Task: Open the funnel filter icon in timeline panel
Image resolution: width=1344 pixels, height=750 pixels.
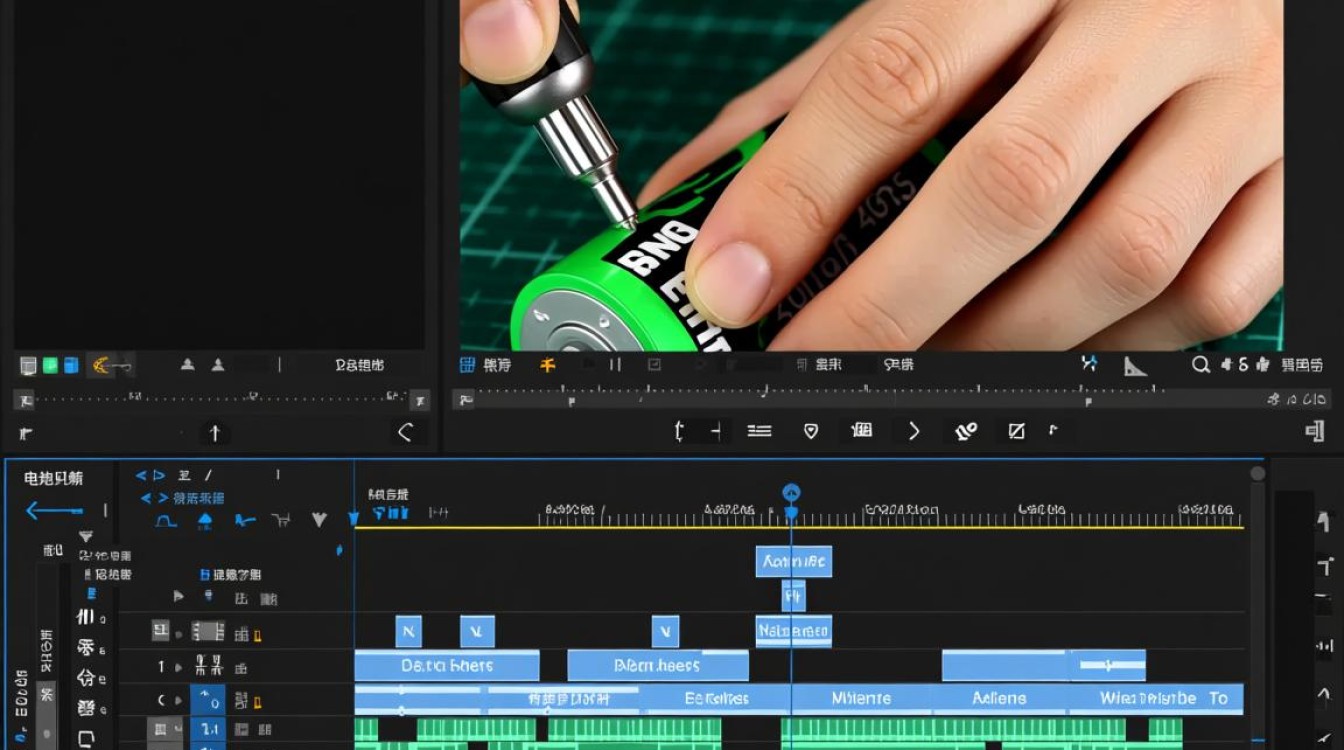Action: coord(85,537)
